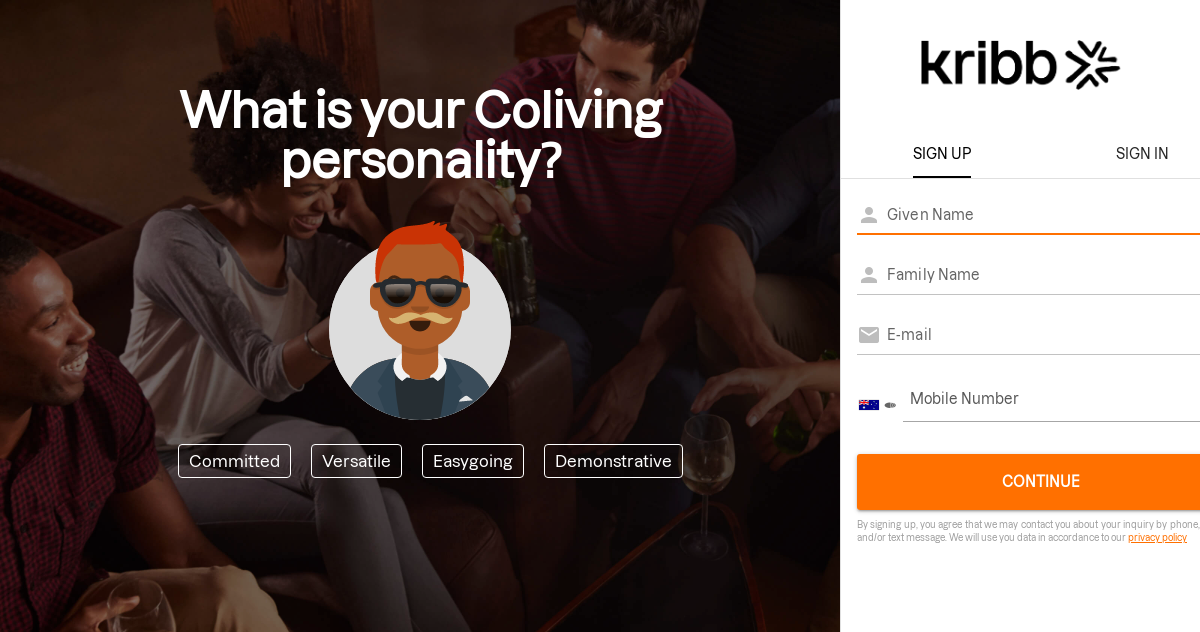1200x632 pixels.
Task: Click the kribb wordmark text
Action: 989,64
